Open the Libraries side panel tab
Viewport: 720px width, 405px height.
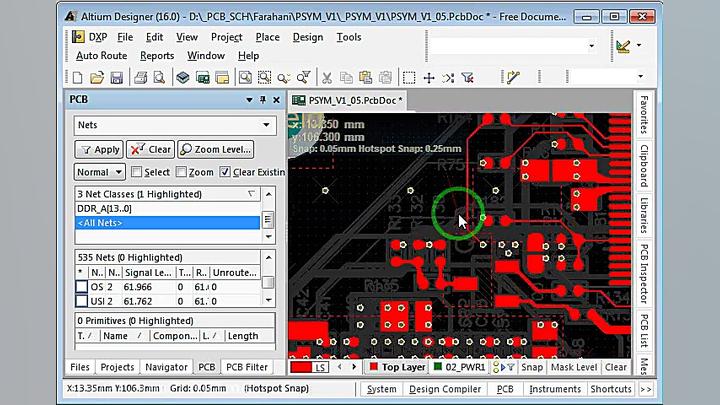click(x=644, y=215)
